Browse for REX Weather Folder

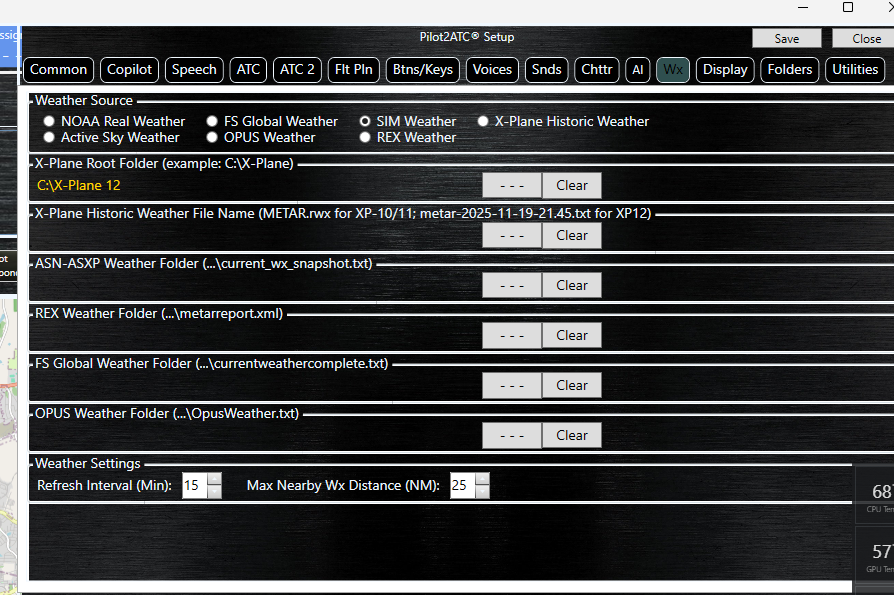tap(511, 336)
